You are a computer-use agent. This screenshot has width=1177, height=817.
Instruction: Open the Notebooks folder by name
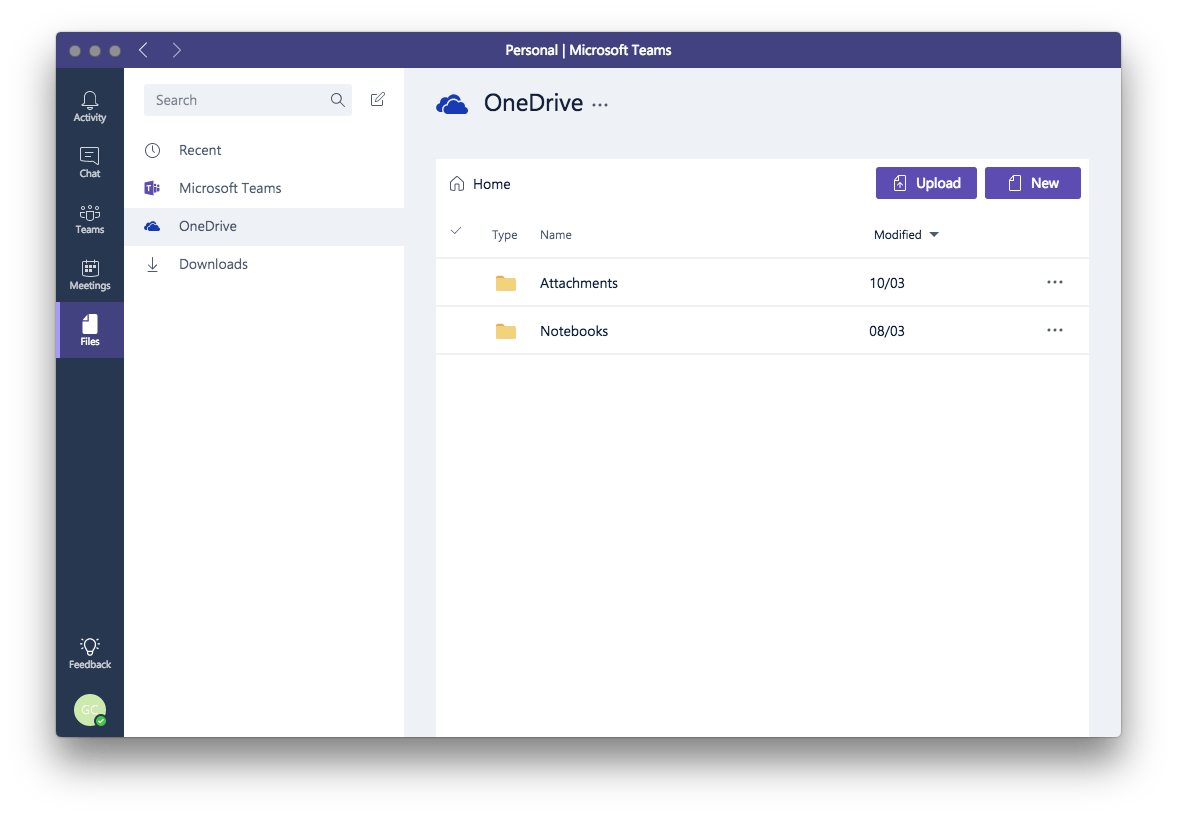pos(574,331)
